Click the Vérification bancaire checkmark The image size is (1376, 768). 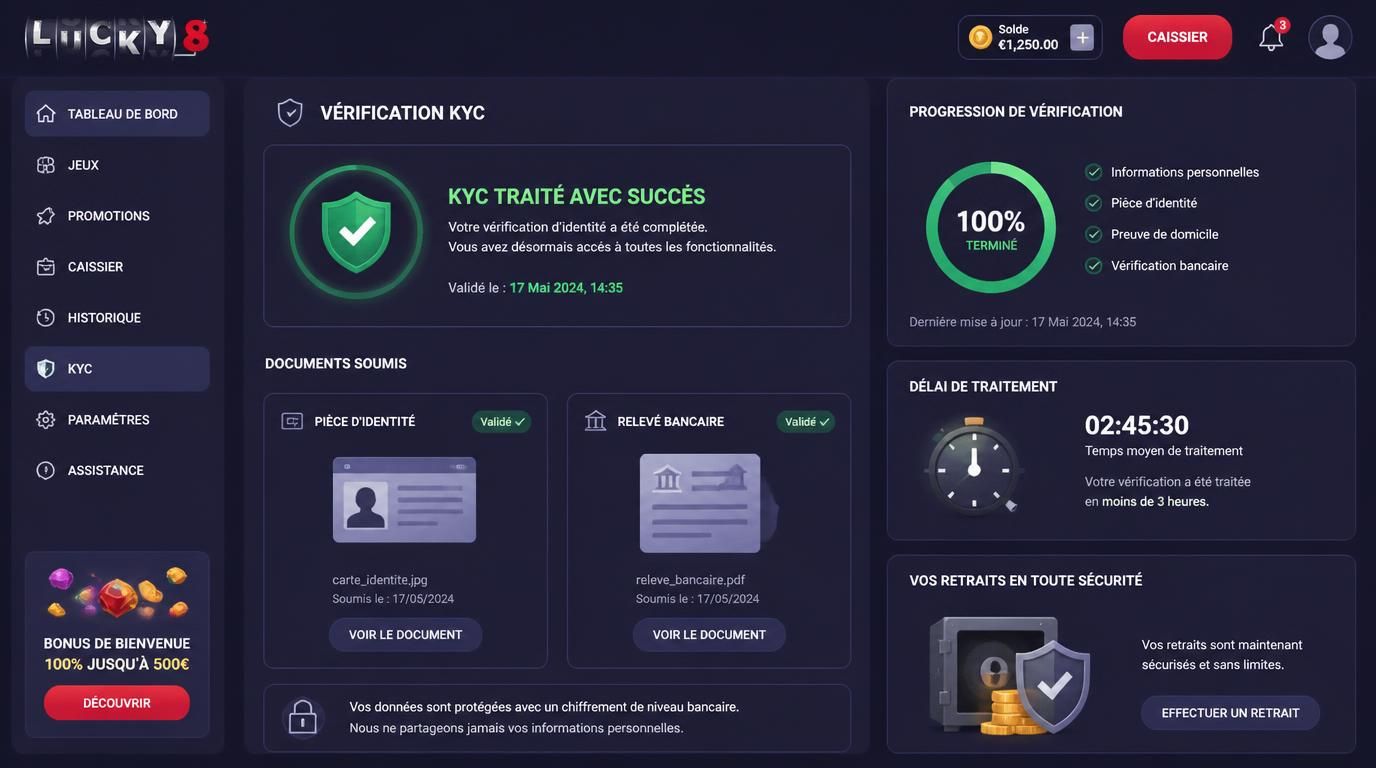coord(1093,266)
